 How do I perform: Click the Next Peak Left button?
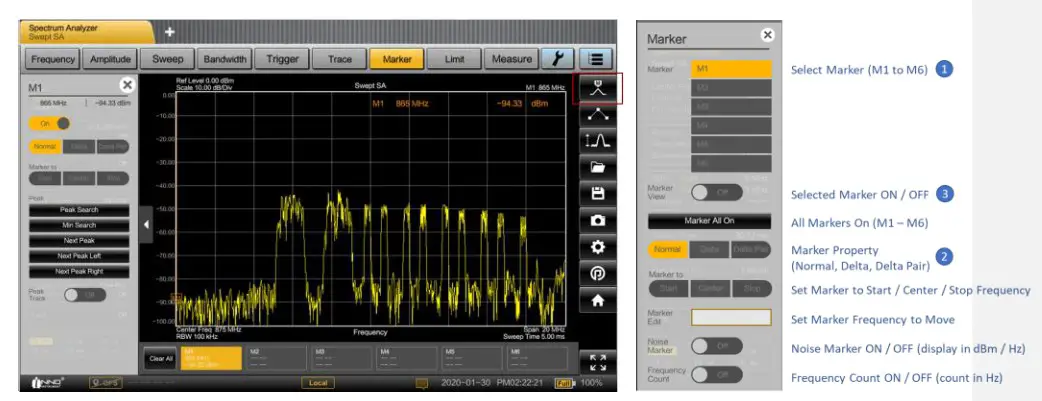79,256
